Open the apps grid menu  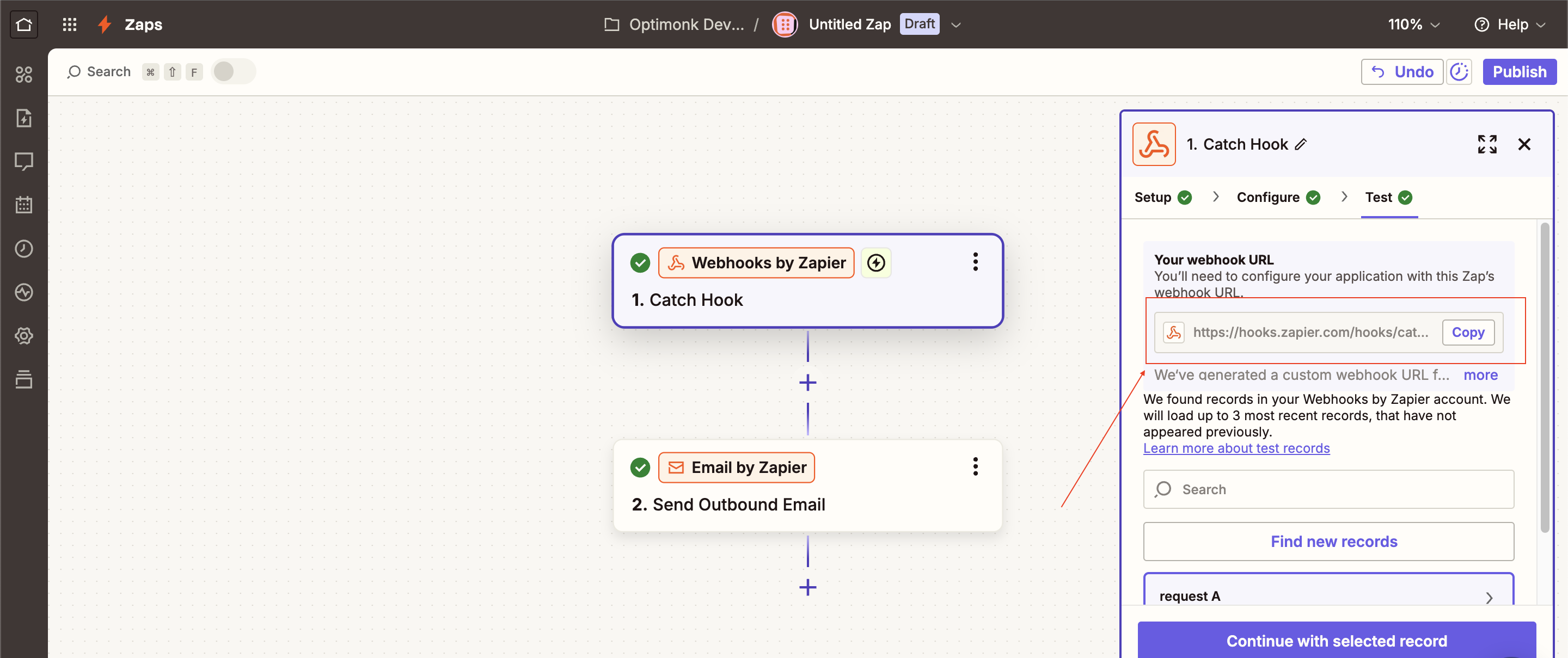(x=69, y=24)
